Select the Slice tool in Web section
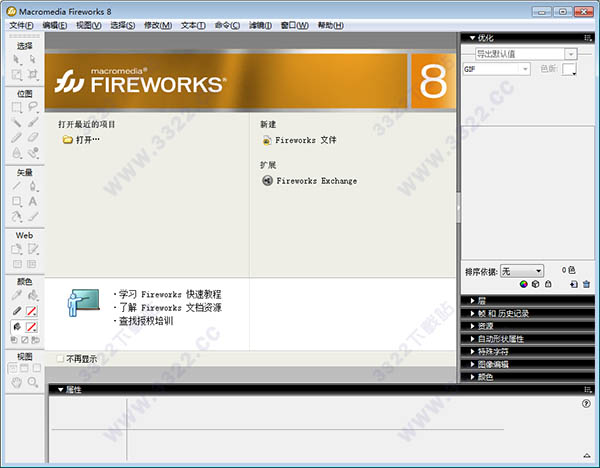 pyautogui.click(x=33, y=249)
